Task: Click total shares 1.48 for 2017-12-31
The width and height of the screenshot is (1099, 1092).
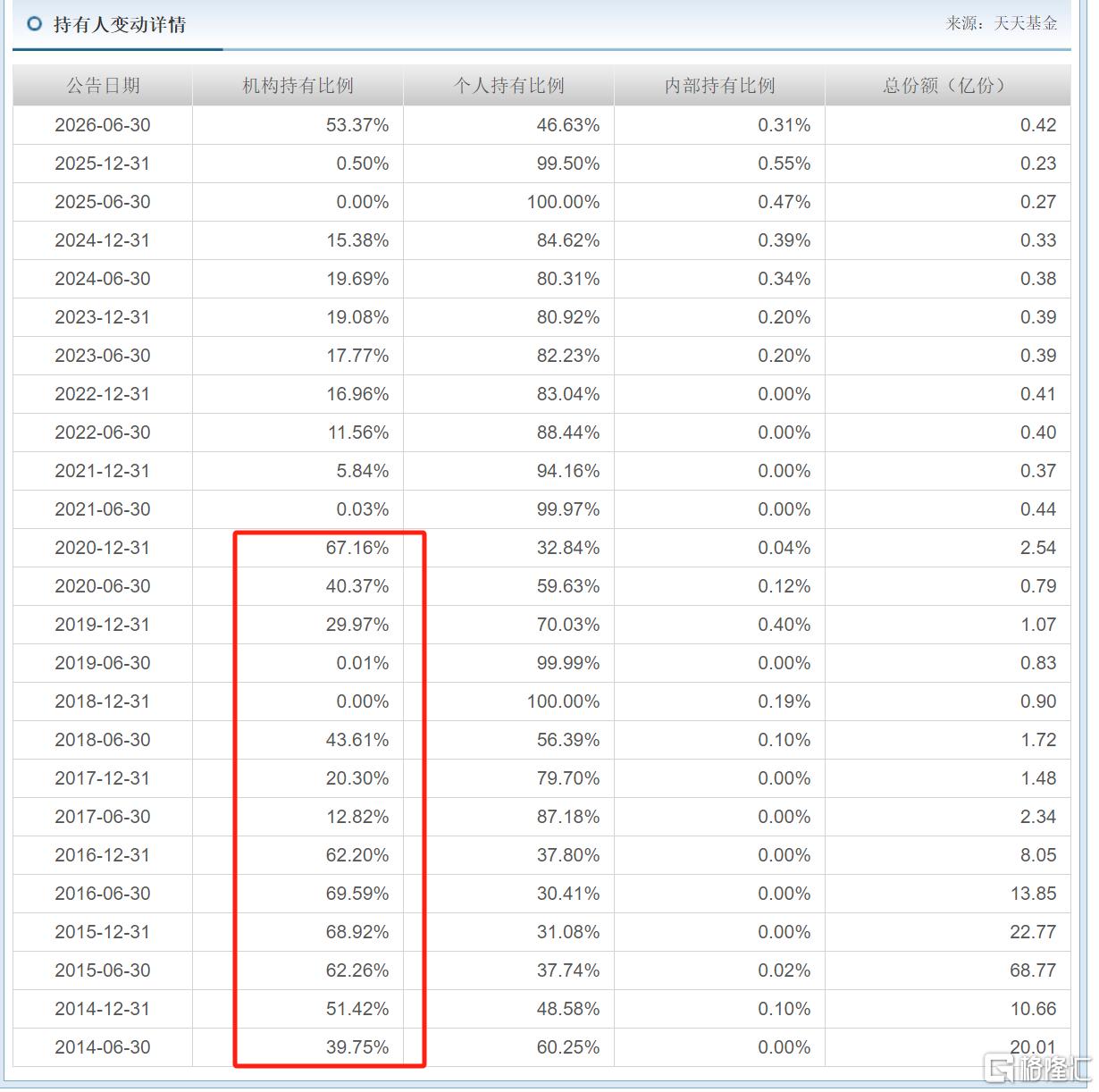Action: (x=1038, y=778)
